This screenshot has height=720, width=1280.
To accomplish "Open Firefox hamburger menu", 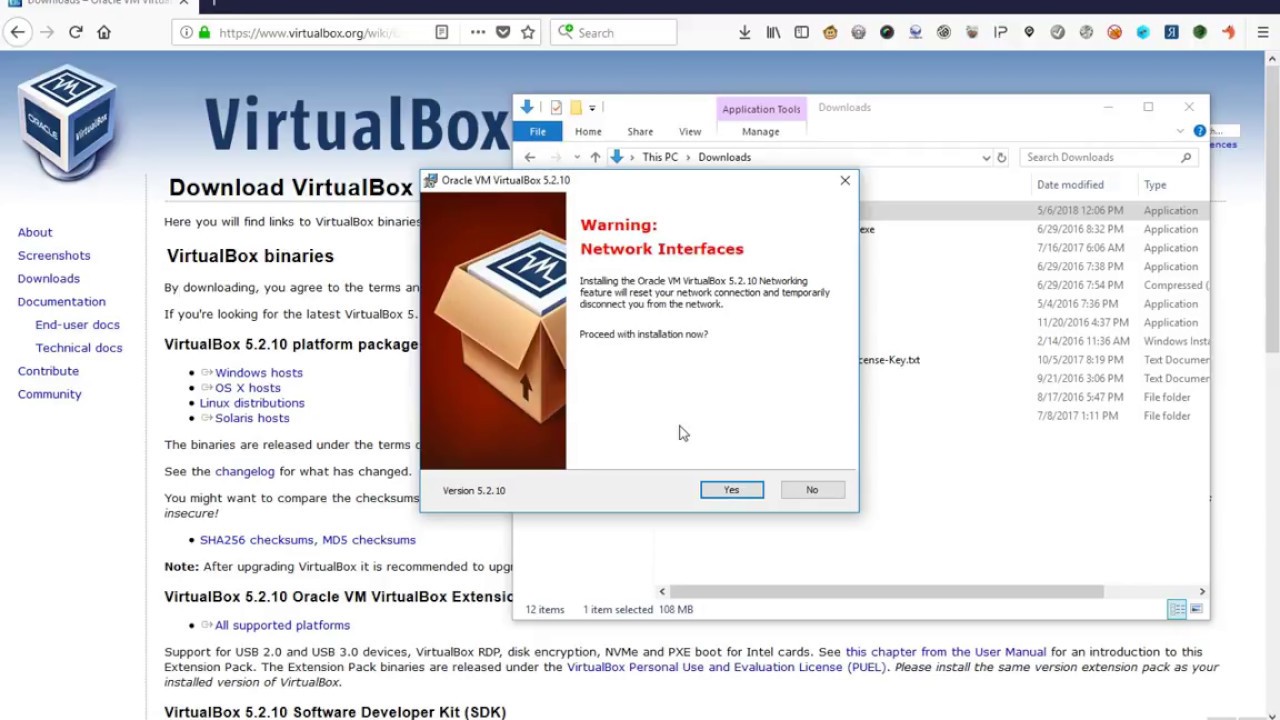I will click(1262, 32).
